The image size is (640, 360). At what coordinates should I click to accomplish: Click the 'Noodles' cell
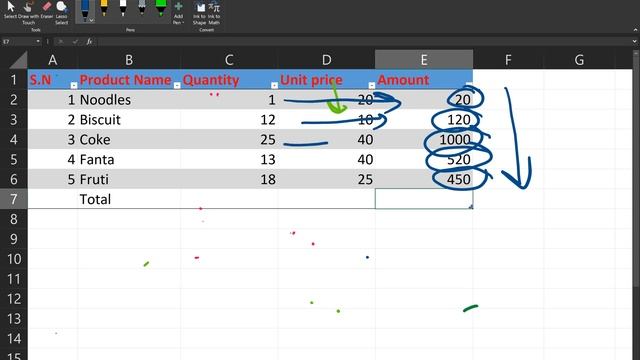pyautogui.click(x=129, y=100)
